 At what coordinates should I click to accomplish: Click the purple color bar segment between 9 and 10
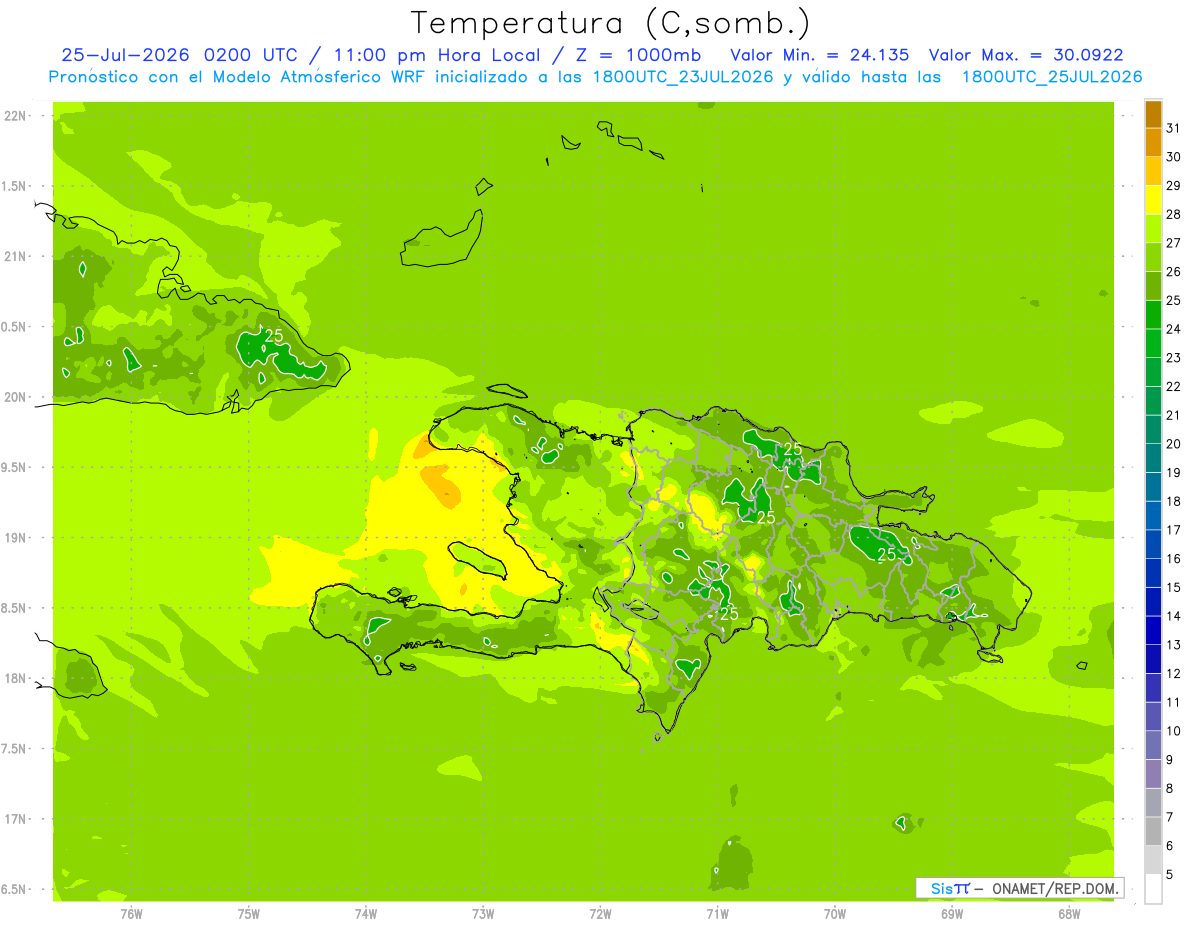coord(1153,745)
